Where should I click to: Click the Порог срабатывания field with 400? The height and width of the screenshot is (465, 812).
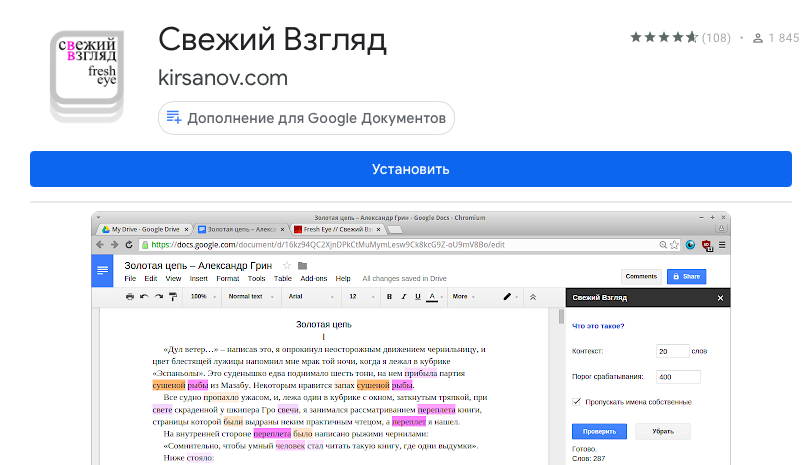[678, 376]
